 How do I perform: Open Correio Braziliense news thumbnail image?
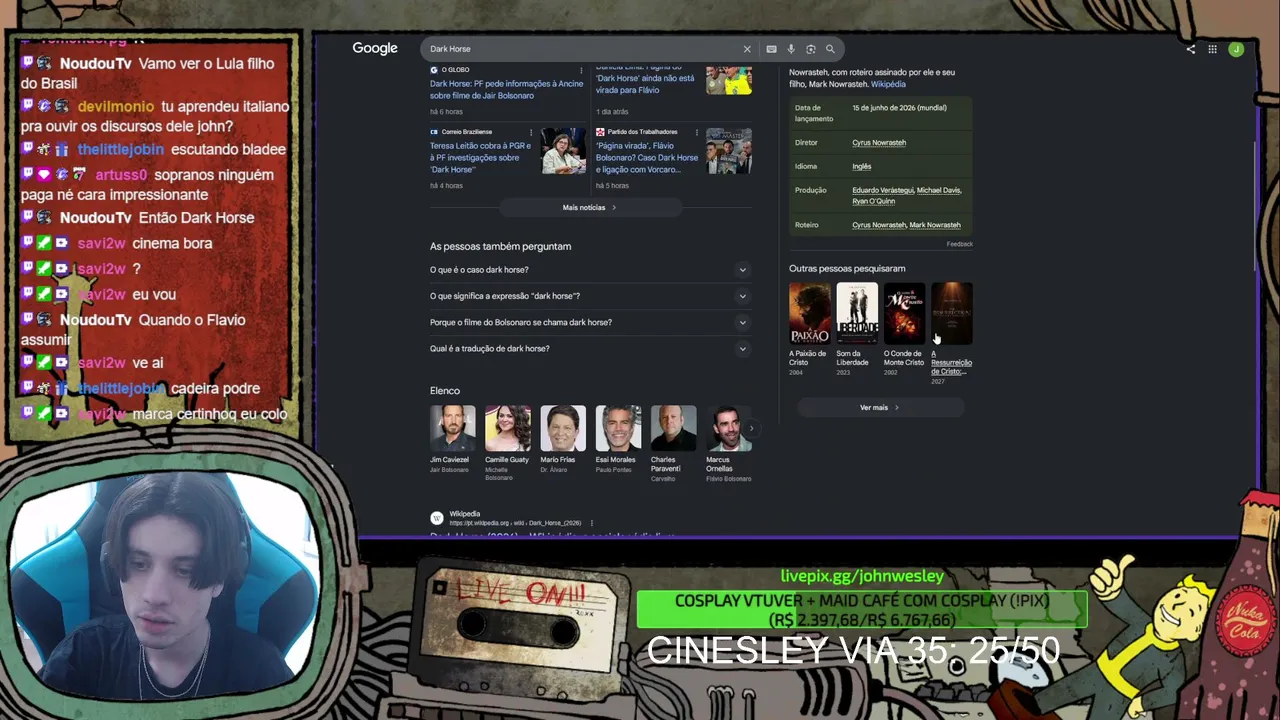[x=563, y=150]
